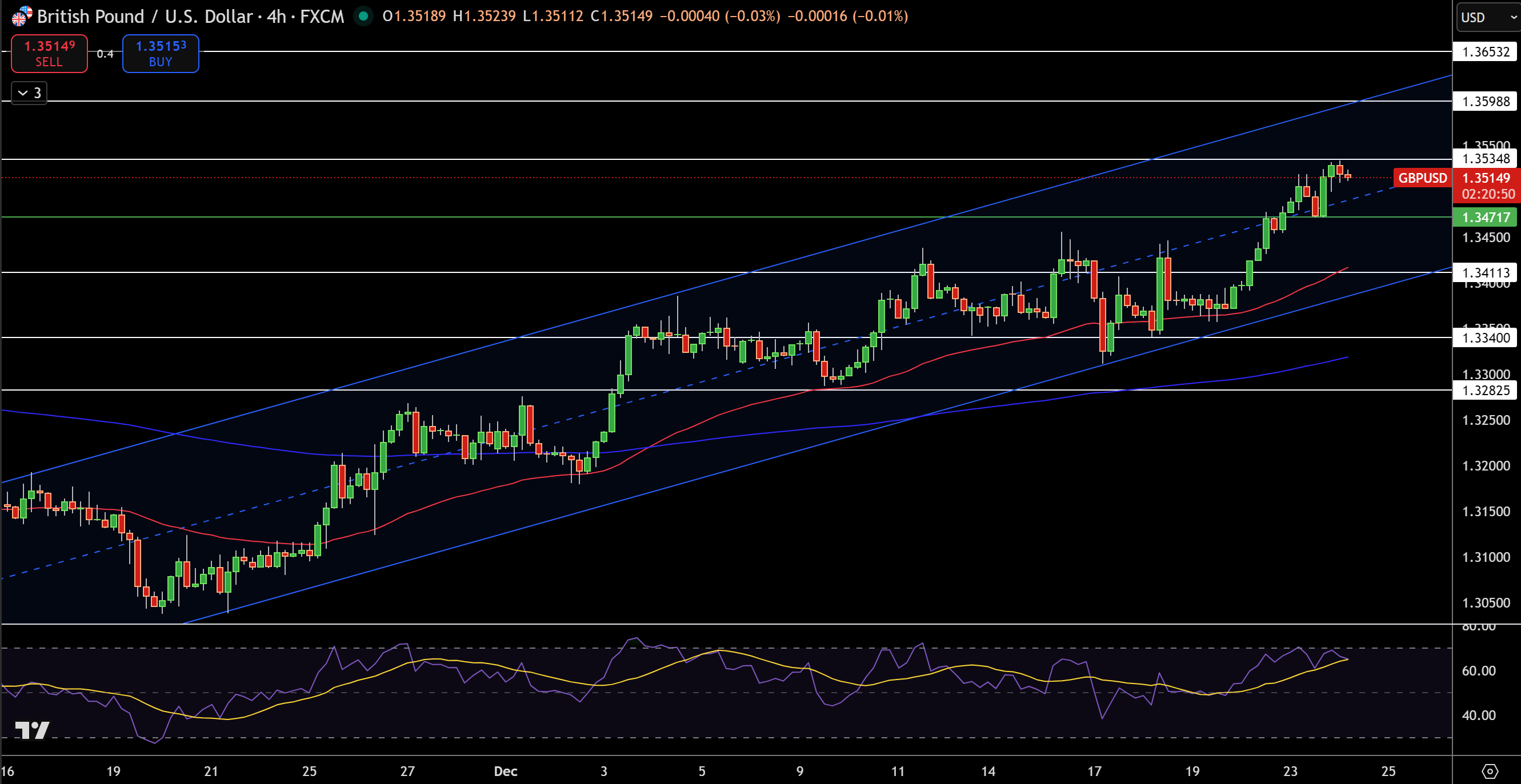Click the 1.33400 price level label
Screen dimensions: 1521x784
[x=1485, y=338]
